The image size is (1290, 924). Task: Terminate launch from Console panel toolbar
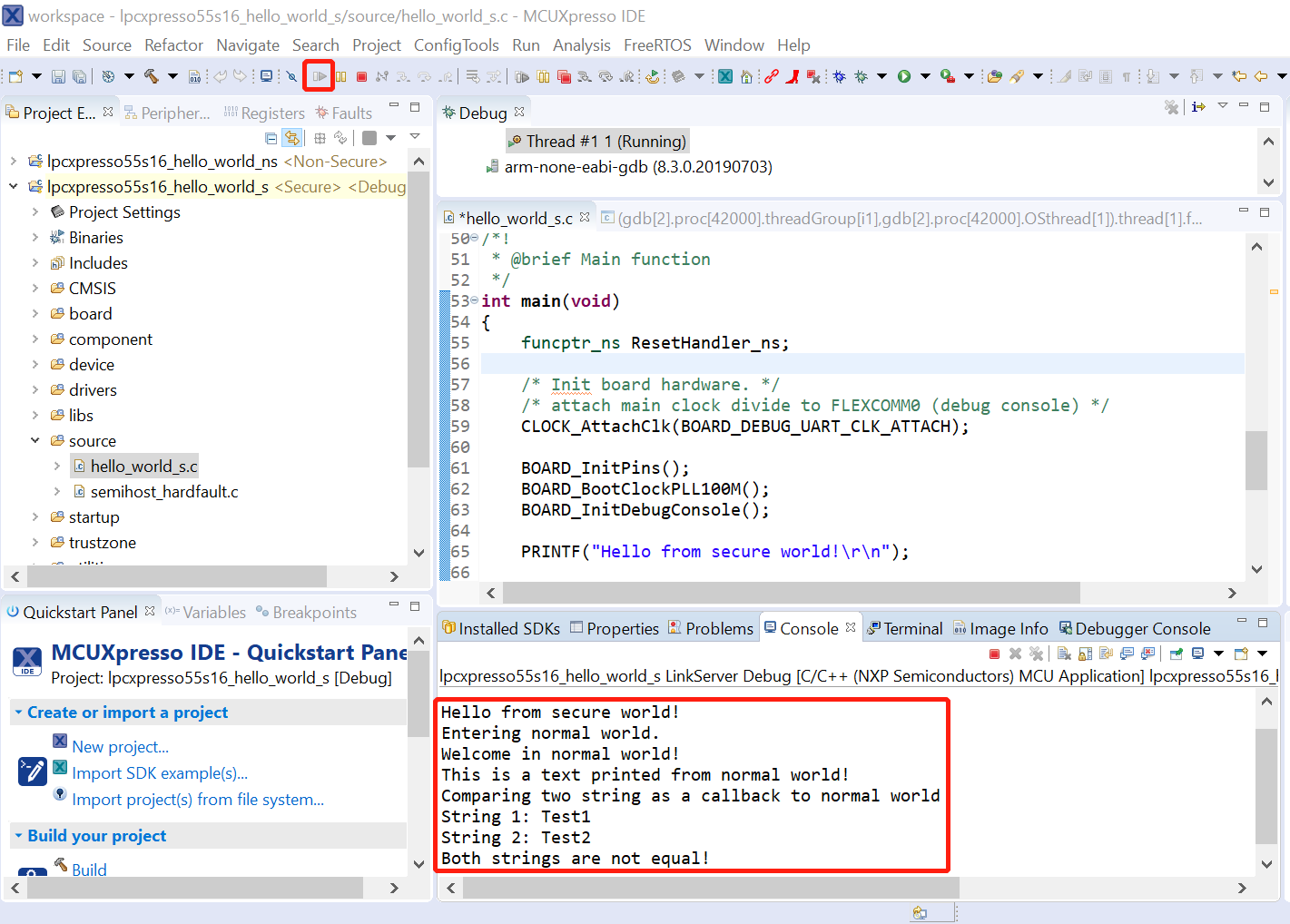(x=994, y=654)
